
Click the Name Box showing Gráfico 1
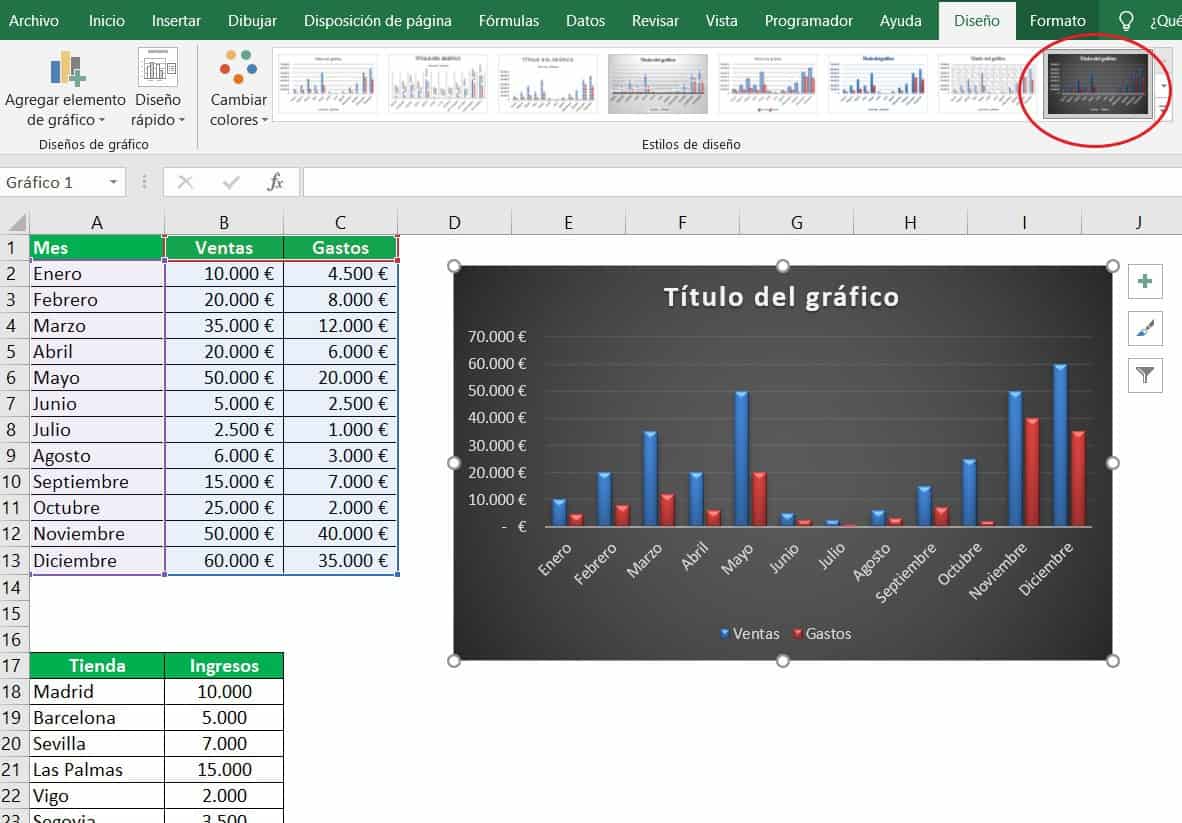pyautogui.click(x=53, y=182)
